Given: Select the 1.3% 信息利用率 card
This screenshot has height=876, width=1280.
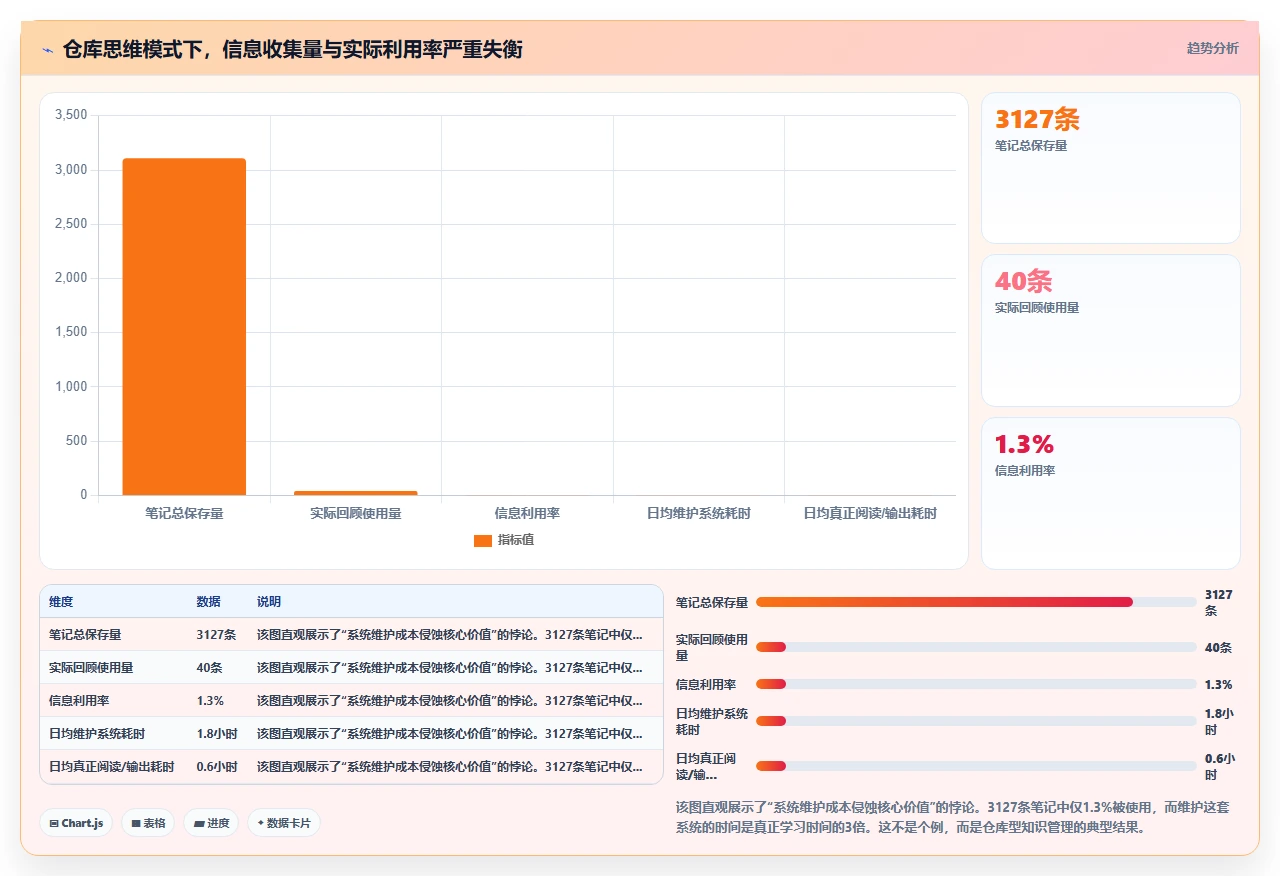Looking at the screenshot, I should 1111,493.
